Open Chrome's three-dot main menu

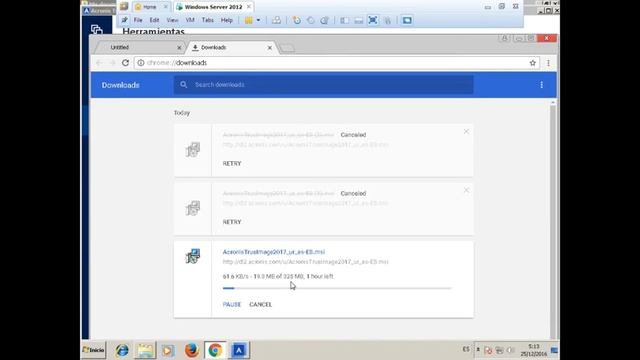point(548,63)
